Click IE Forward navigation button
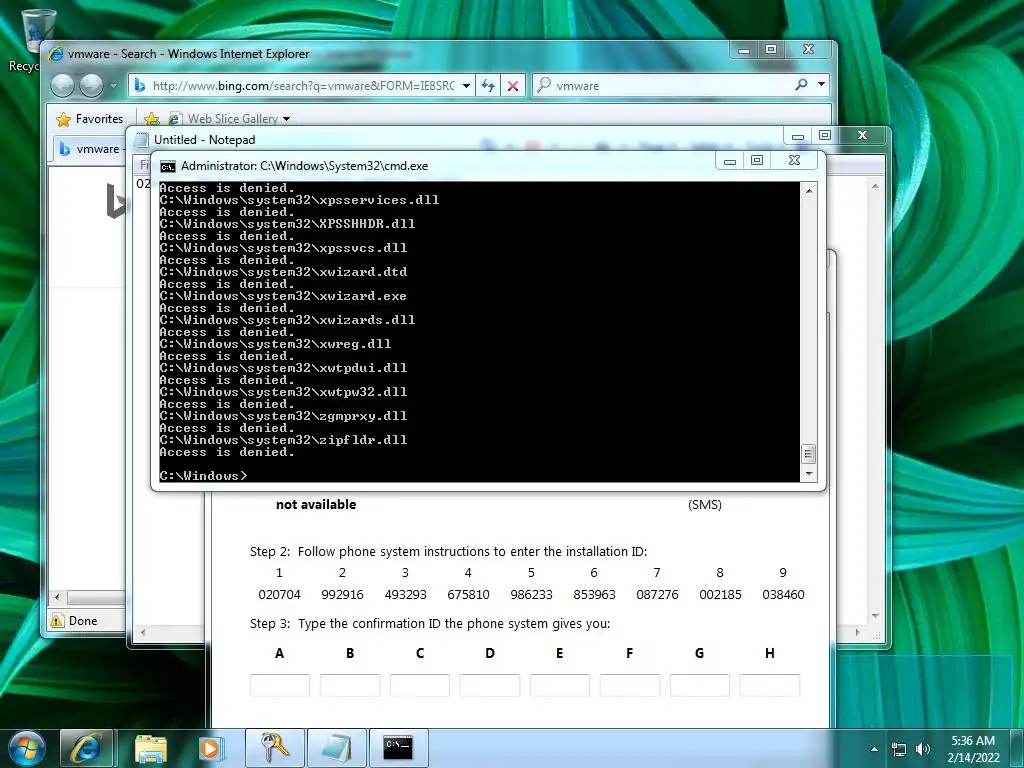This screenshot has width=1024, height=768. 91,85
